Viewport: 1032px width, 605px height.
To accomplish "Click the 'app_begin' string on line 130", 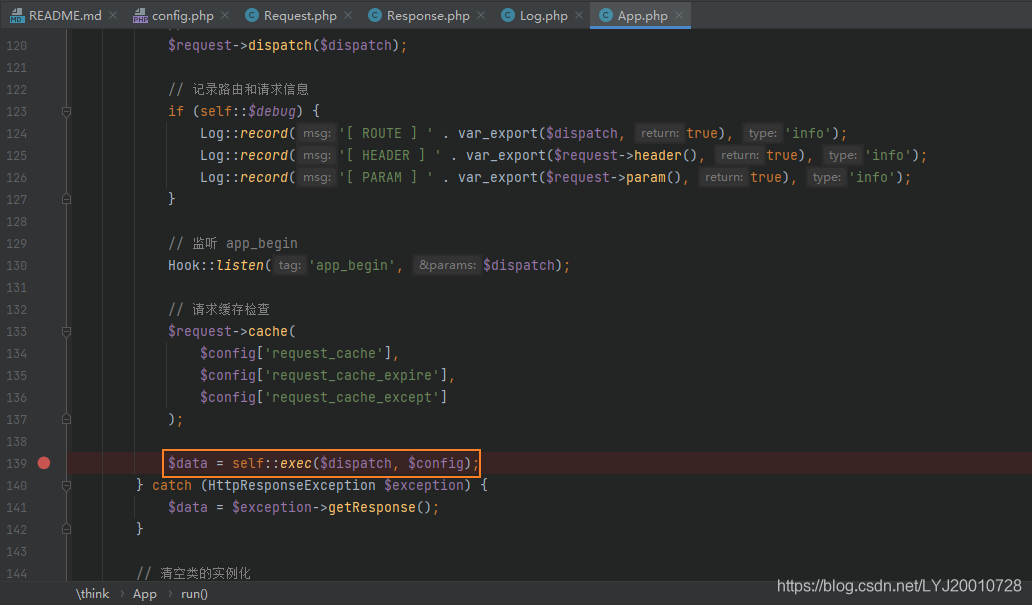I will pos(352,265).
